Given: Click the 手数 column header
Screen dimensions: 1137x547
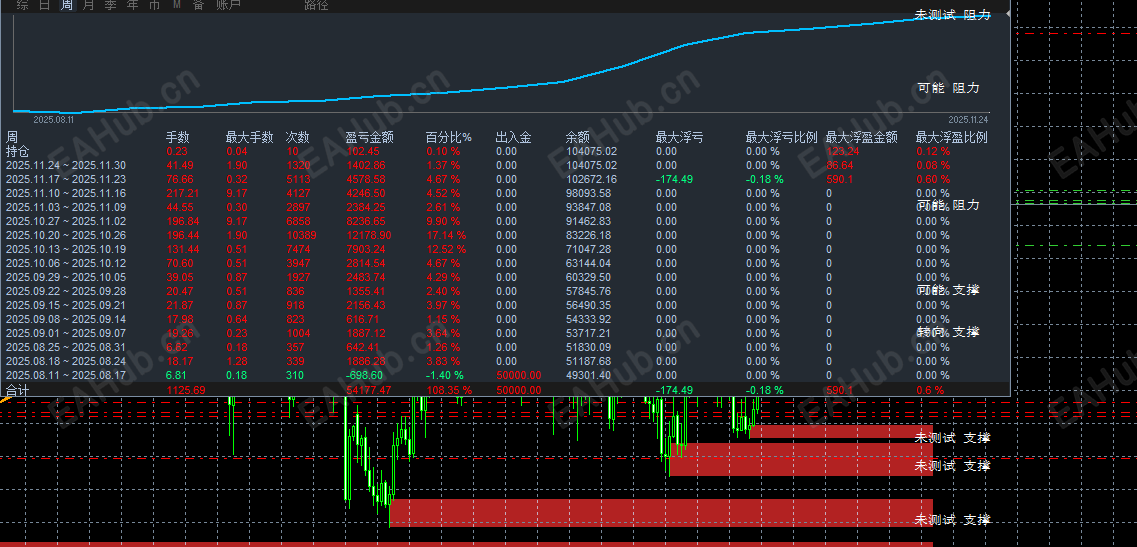Looking at the screenshot, I should click(178, 137).
